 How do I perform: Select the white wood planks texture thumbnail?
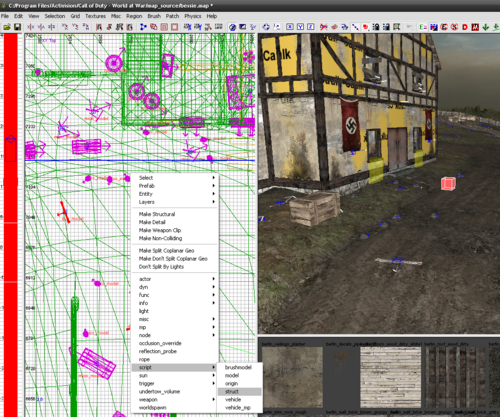[390, 377]
